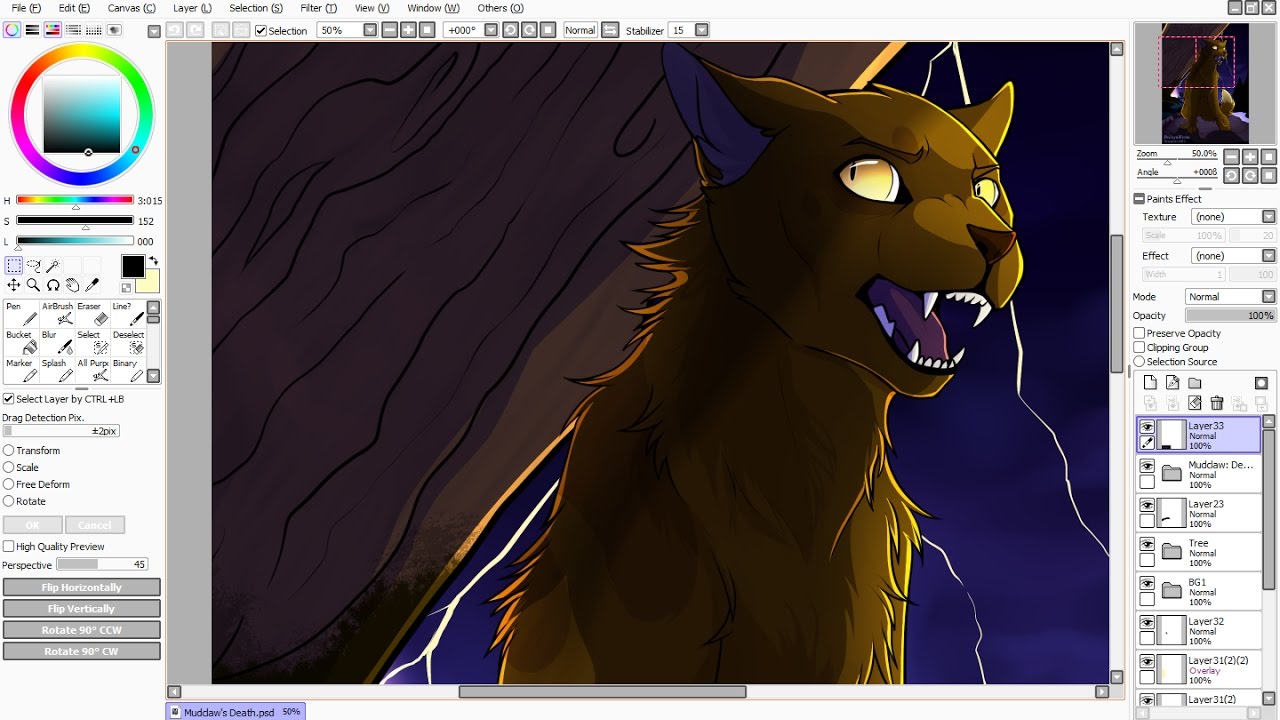Toggle the HSL slider panel icon
Image resolution: width=1280 pixels, height=720 pixels.
click(x=52, y=30)
